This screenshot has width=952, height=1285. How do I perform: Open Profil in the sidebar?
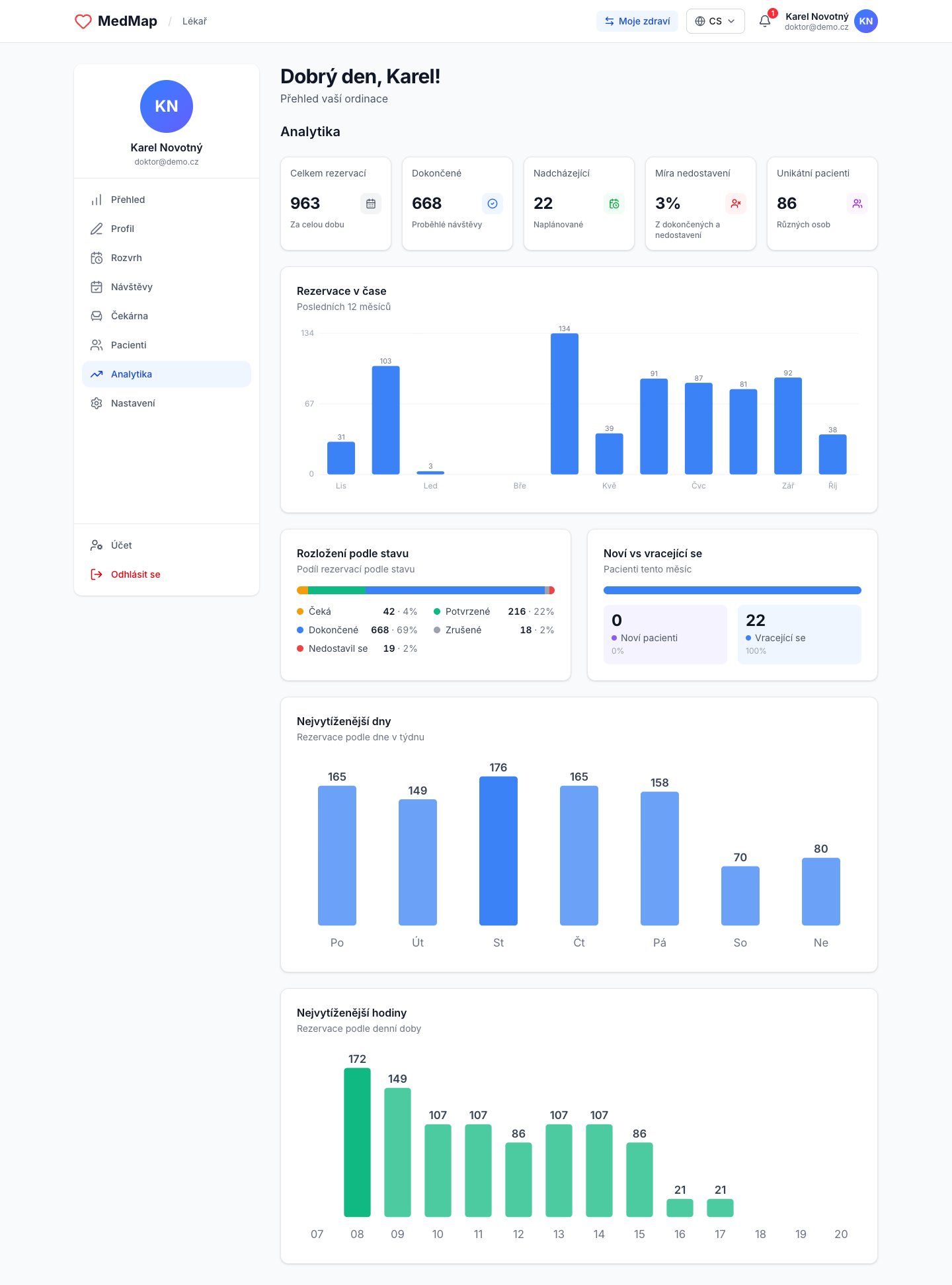click(167, 229)
